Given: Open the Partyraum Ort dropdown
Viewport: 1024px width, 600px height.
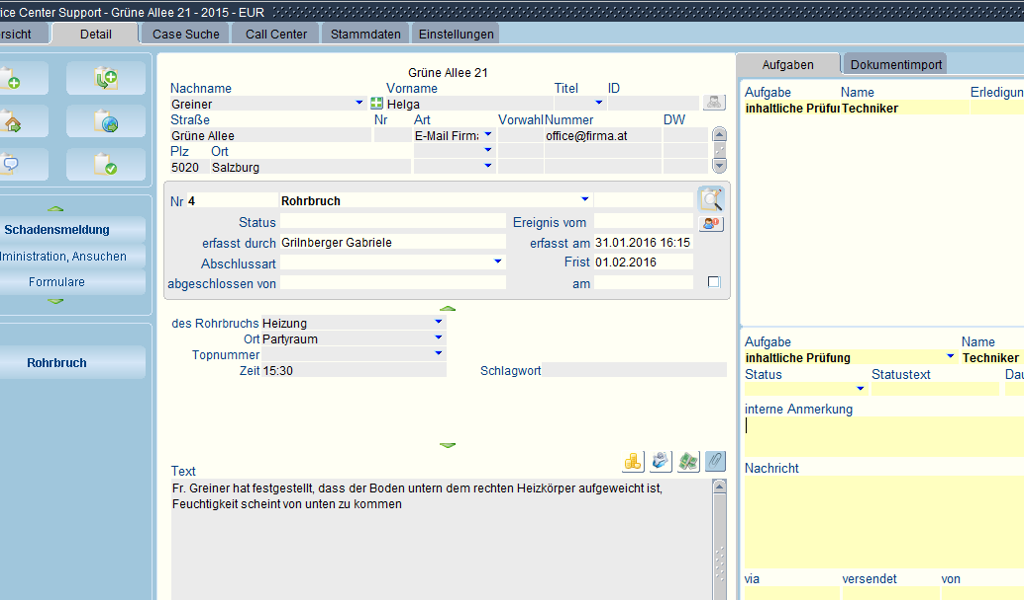Looking at the screenshot, I should (438, 338).
